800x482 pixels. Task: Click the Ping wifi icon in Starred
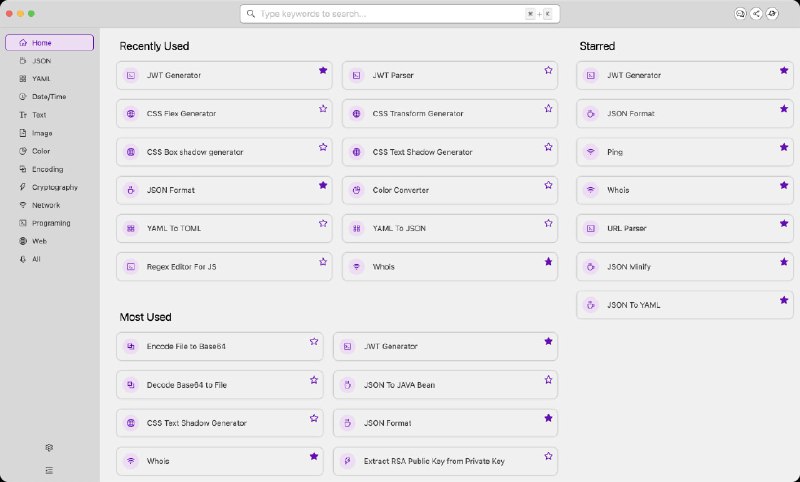point(591,152)
